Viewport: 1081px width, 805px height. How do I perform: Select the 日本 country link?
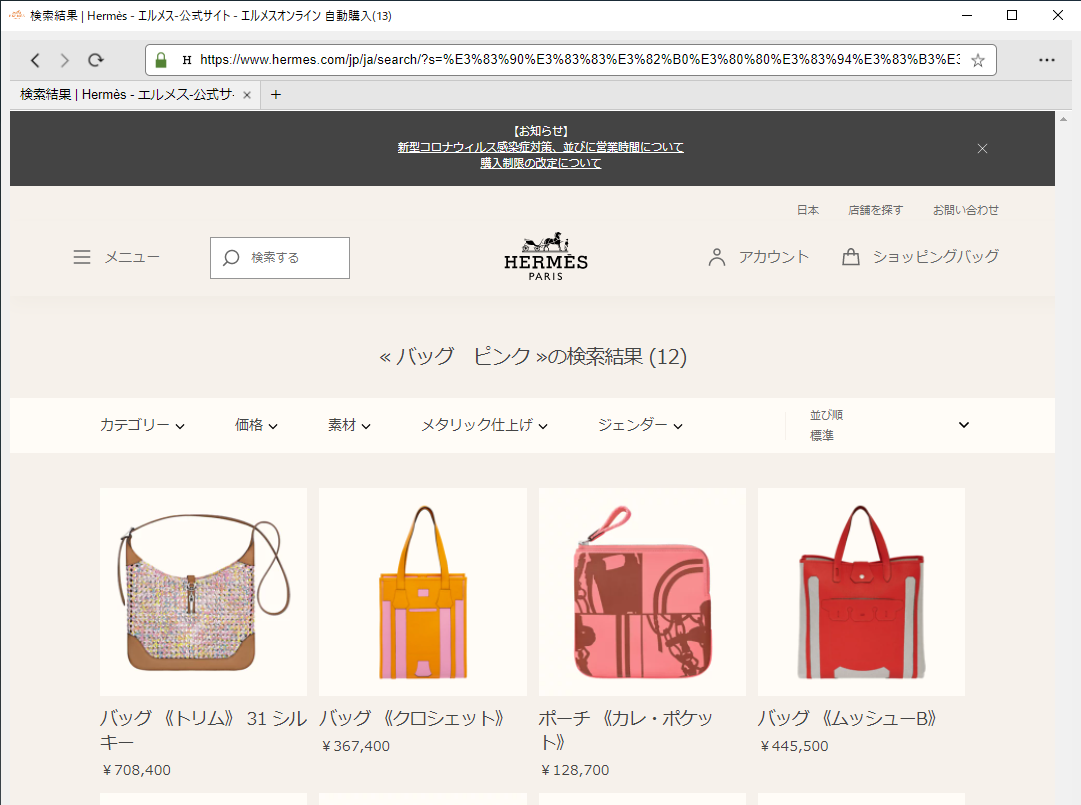tap(808, 210)
